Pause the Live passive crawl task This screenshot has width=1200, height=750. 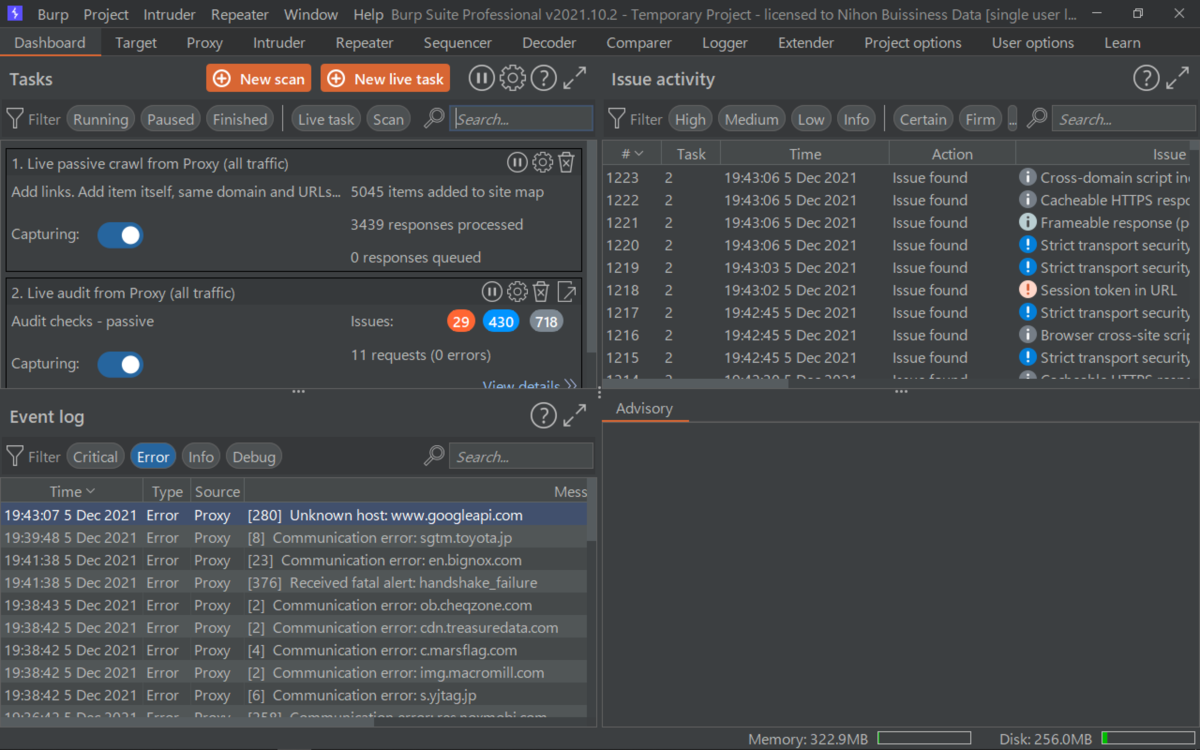(x=517, y=162)
